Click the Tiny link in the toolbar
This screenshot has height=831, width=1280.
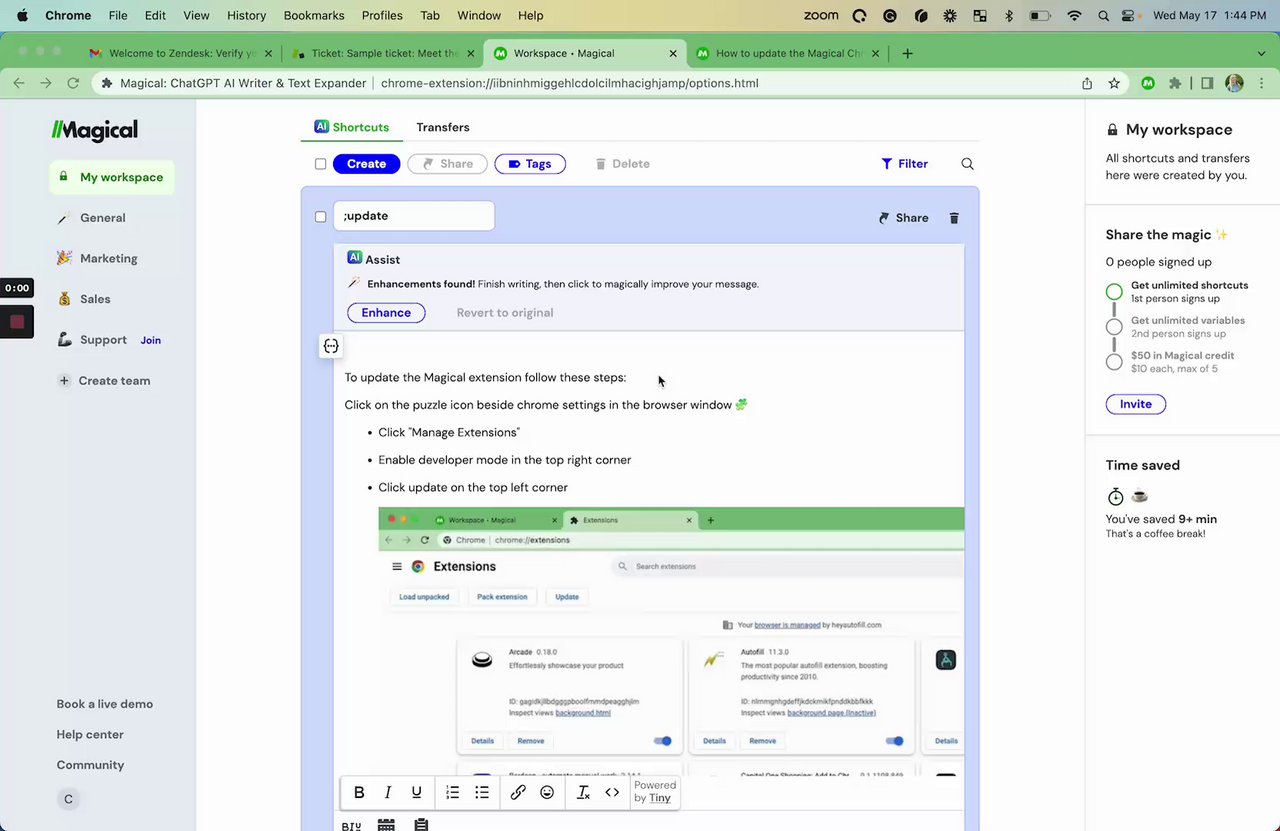pos(660,798)
